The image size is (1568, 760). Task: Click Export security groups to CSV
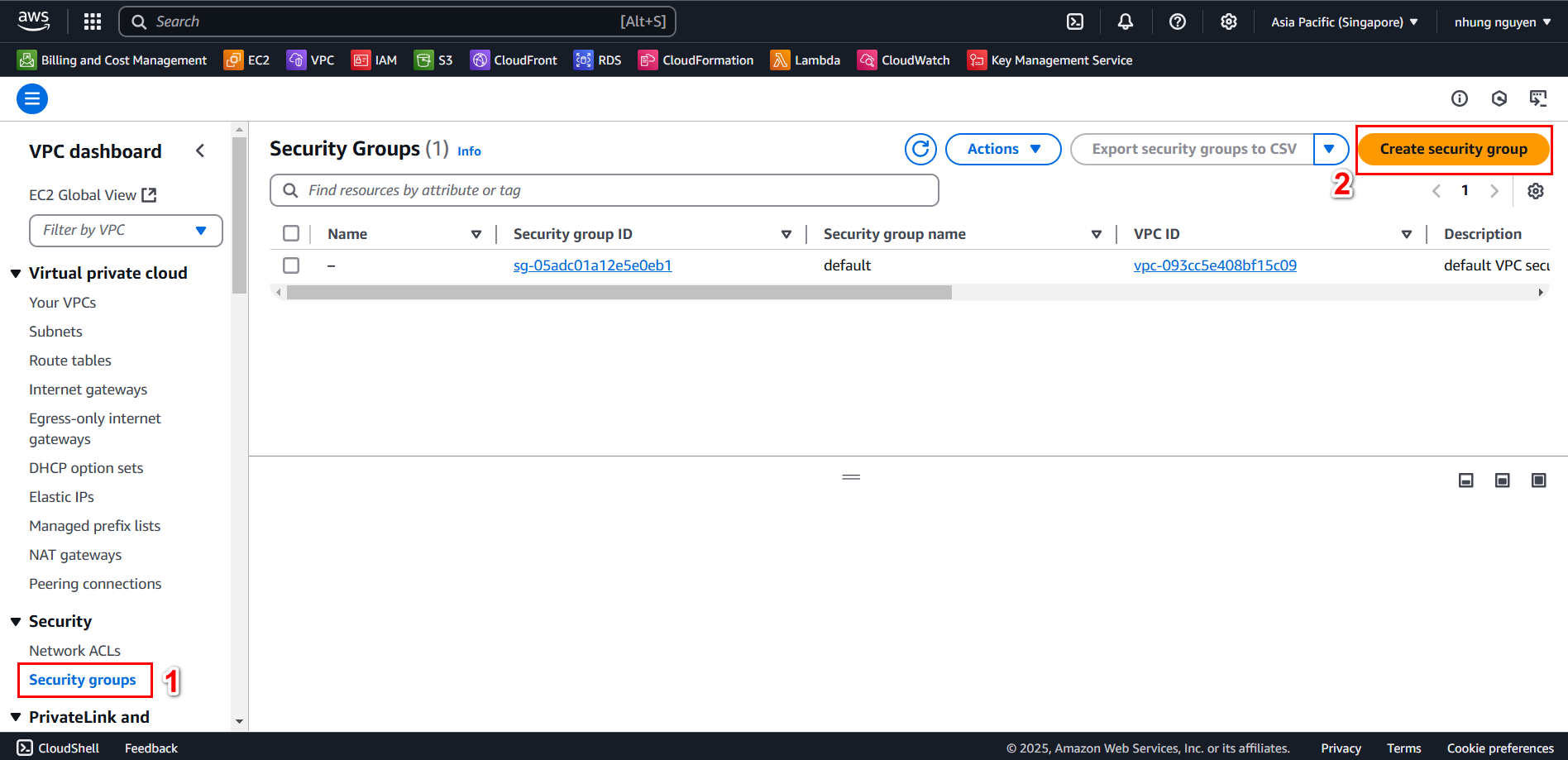coord(1193,150)
